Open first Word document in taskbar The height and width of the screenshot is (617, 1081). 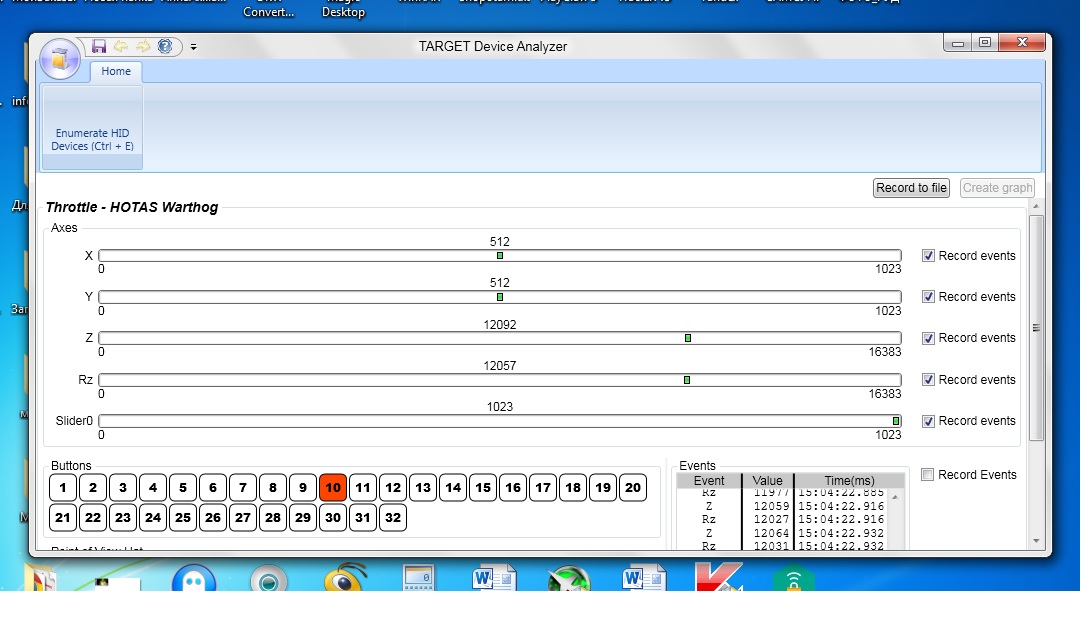coord(494,578)
